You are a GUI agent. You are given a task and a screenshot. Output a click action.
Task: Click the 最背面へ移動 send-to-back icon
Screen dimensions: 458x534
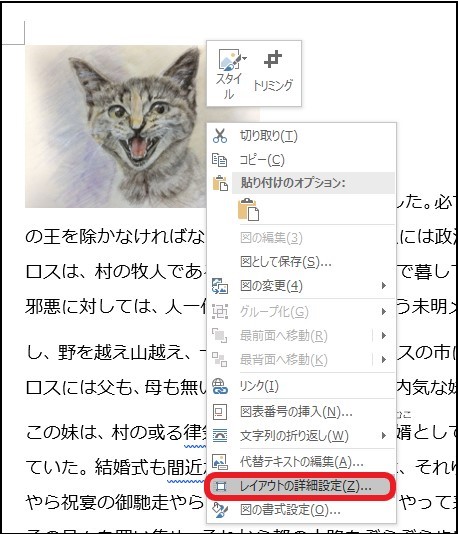(220, 360)
